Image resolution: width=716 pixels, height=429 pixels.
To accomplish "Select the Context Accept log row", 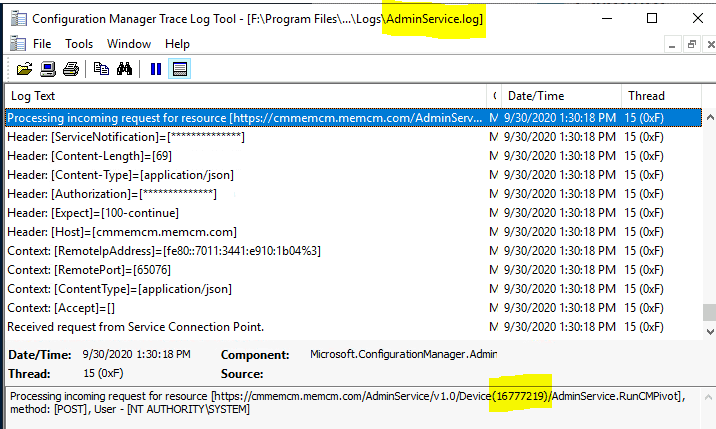I will tap(353, 308).
